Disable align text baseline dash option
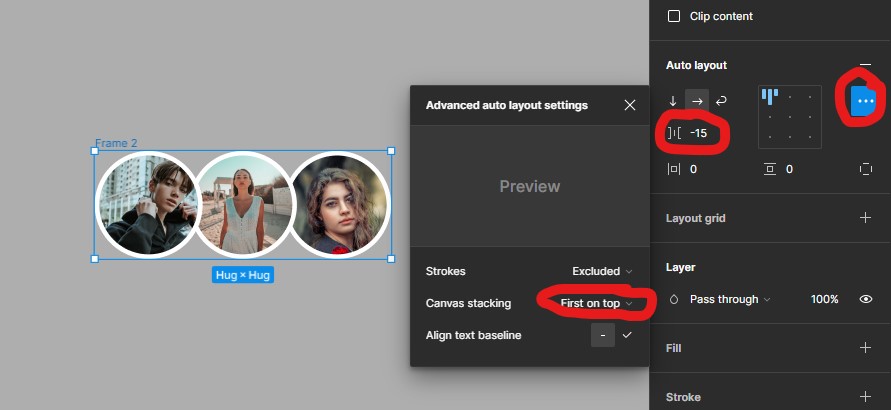 602,335
